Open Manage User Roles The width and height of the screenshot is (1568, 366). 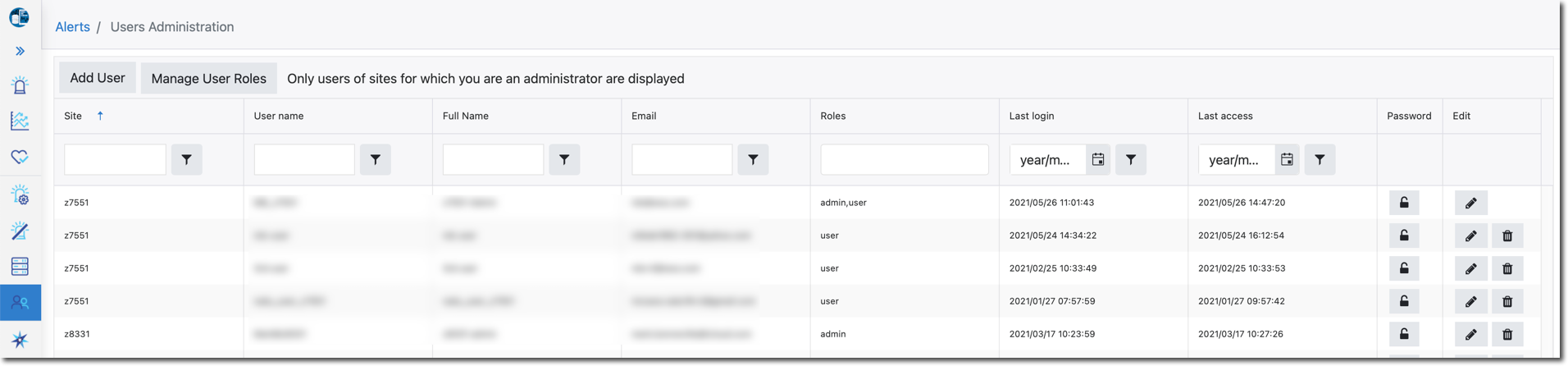(x=208, y=79)
